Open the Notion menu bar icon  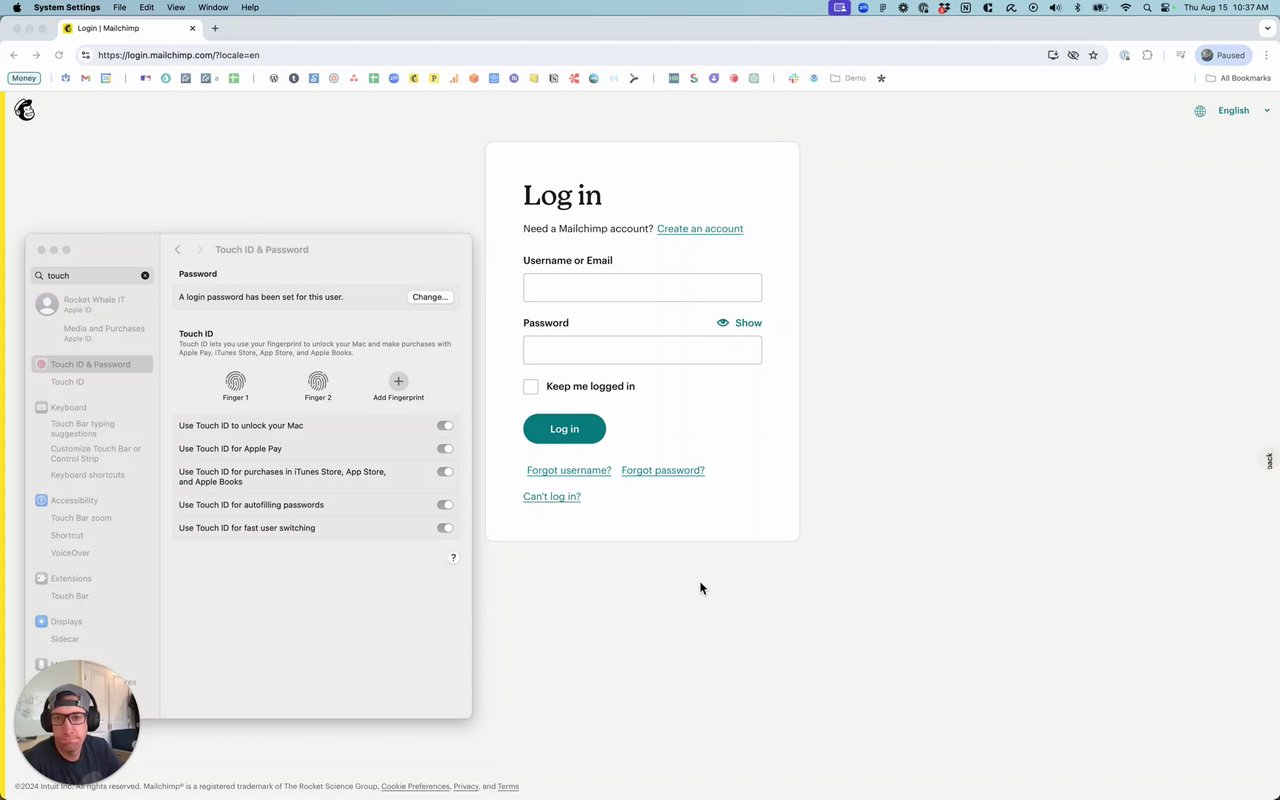click(x=965, y=7)
